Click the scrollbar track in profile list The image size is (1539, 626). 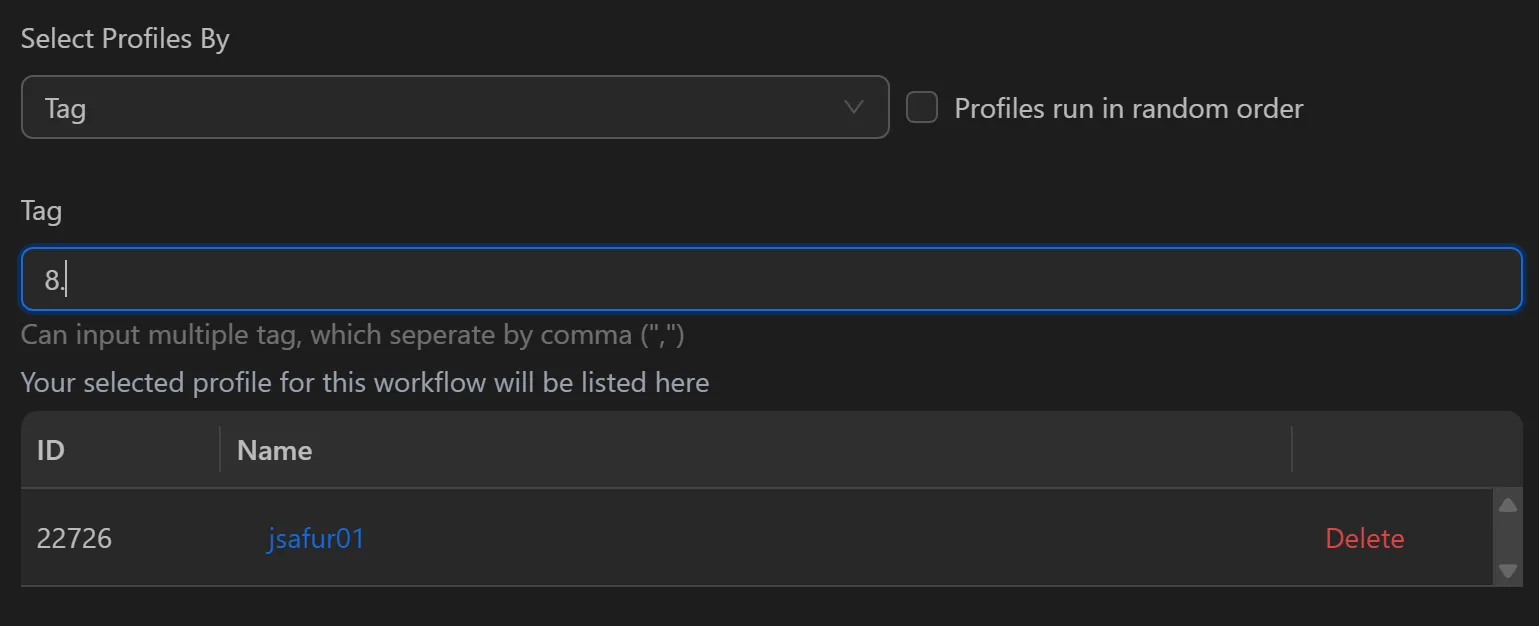1508,538
